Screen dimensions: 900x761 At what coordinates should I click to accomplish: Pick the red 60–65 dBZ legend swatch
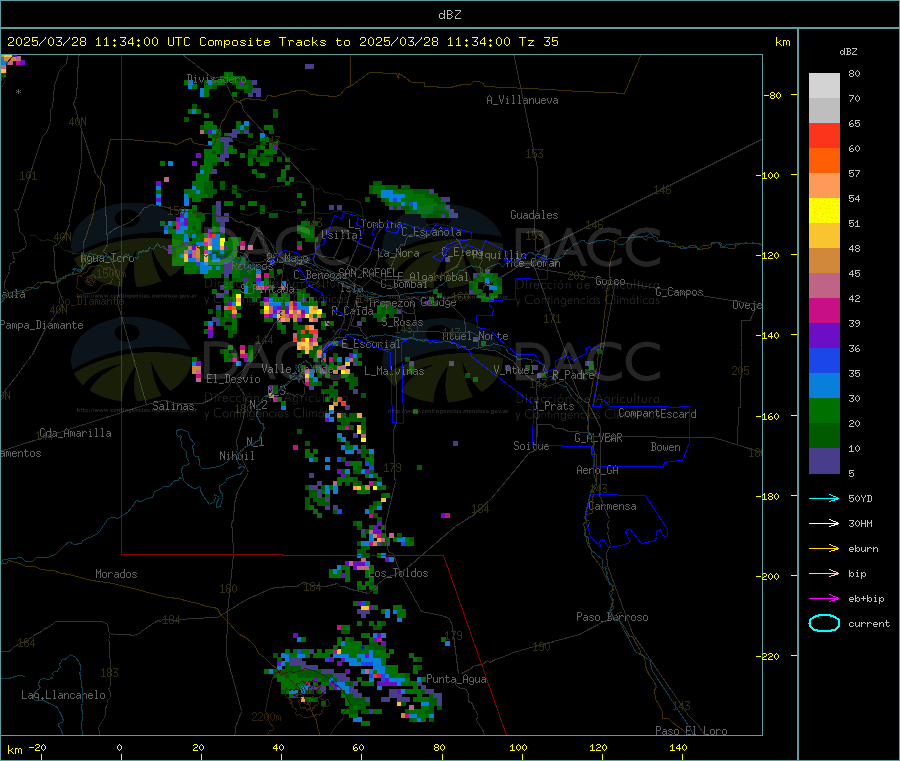[x=824, y=135]
